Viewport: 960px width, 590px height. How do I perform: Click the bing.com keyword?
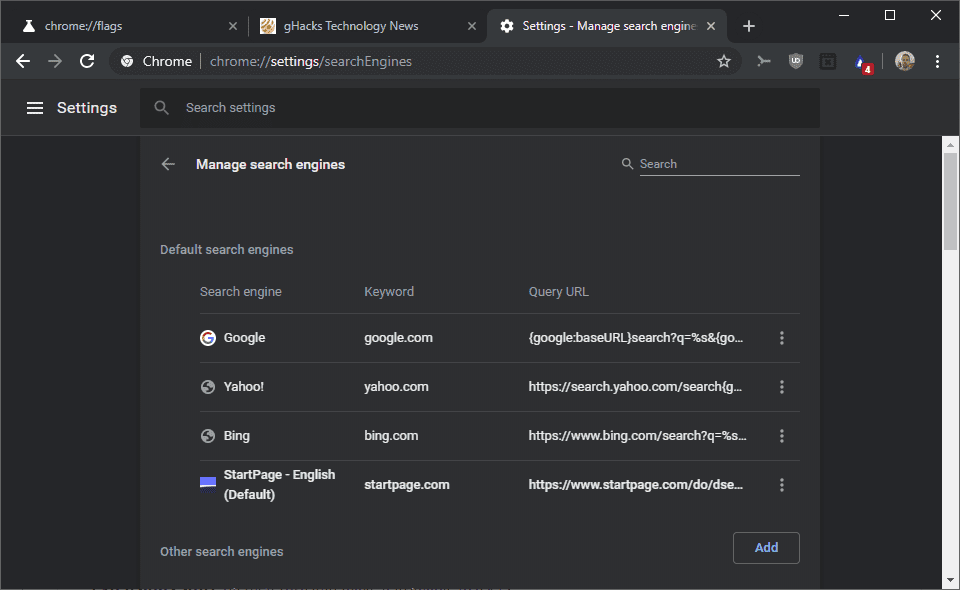391,436
